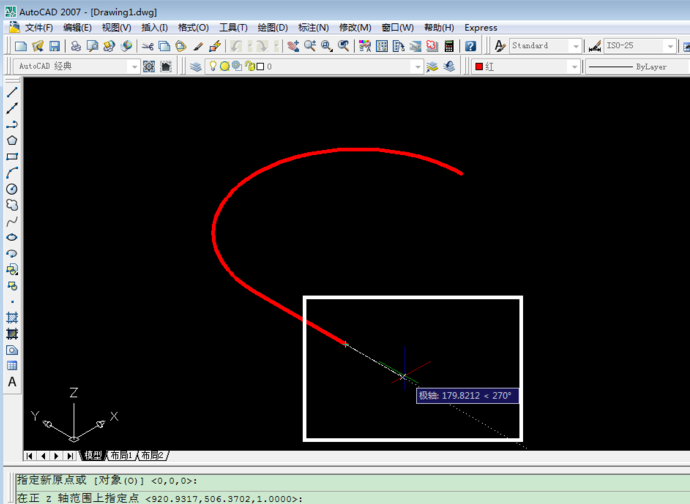Select the Ellipse tool
Viewport: 690px width, 504px height.
click(12, 237)
